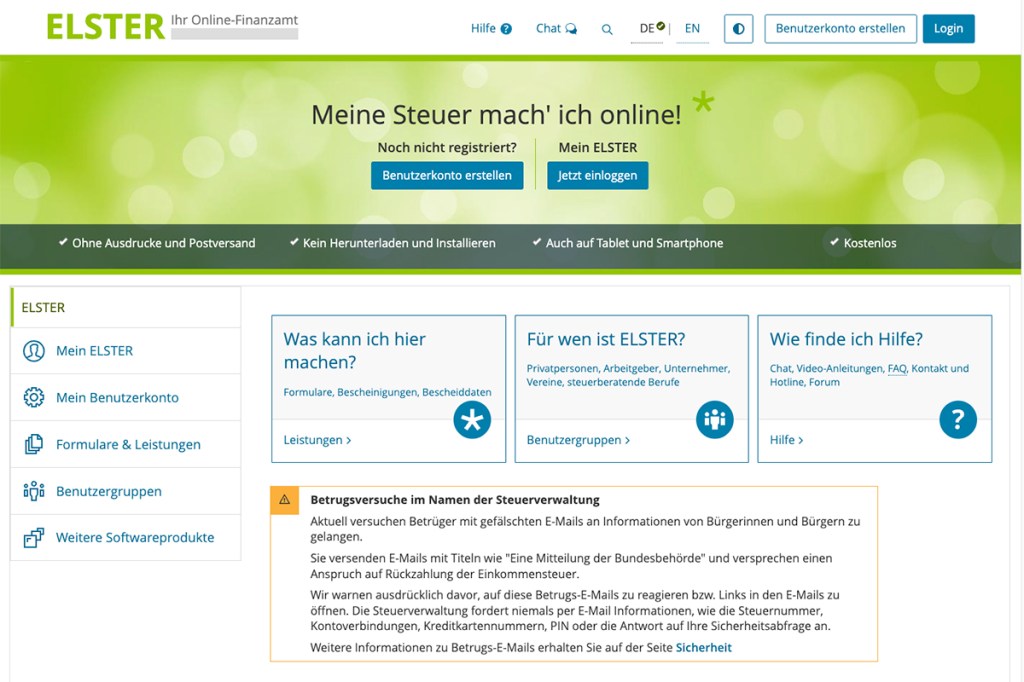Click the round asterisk icon on Leistungen card
1024x682 pixels.
tap(472, 419)
